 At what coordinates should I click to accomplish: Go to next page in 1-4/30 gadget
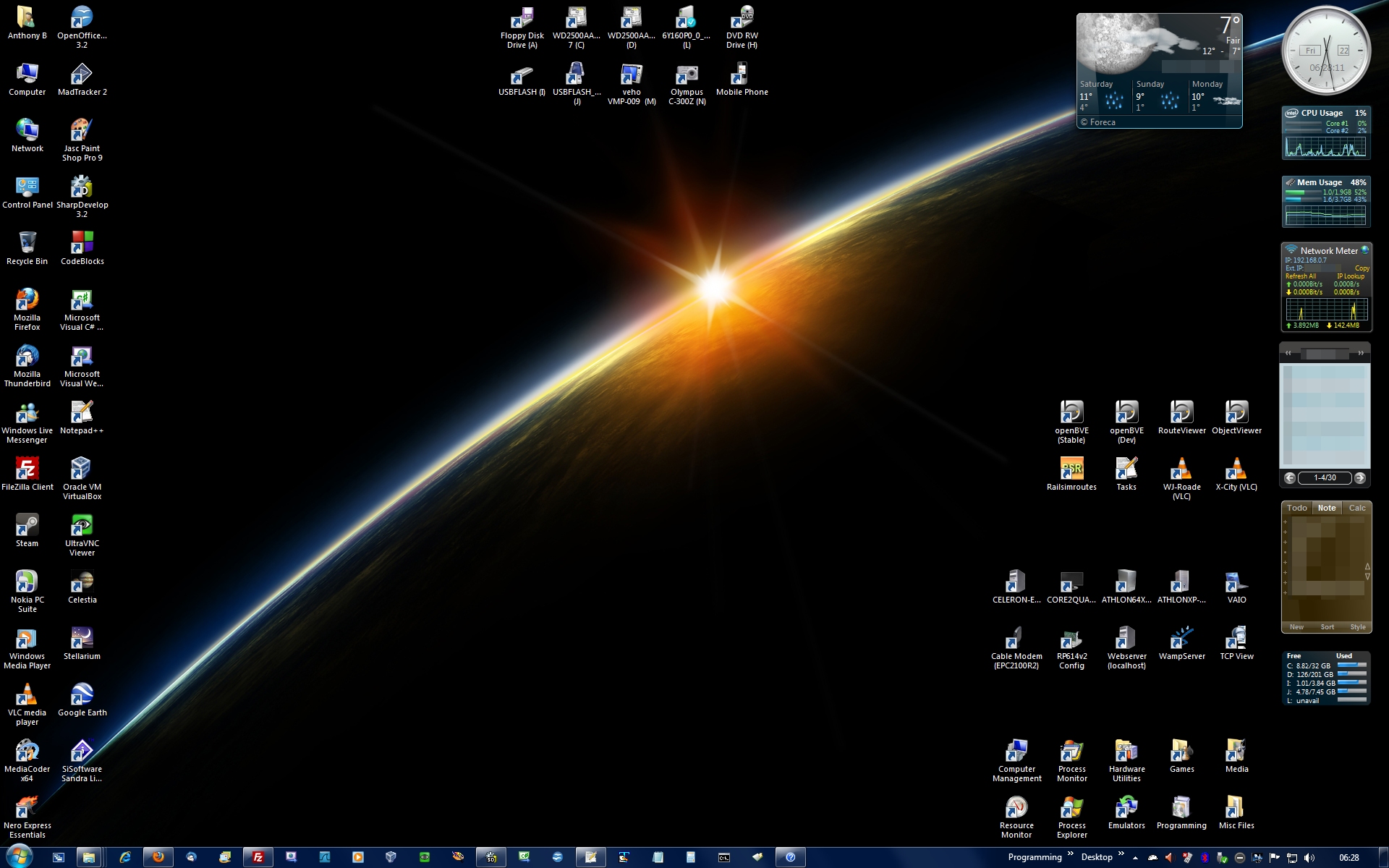[1360, 477]
